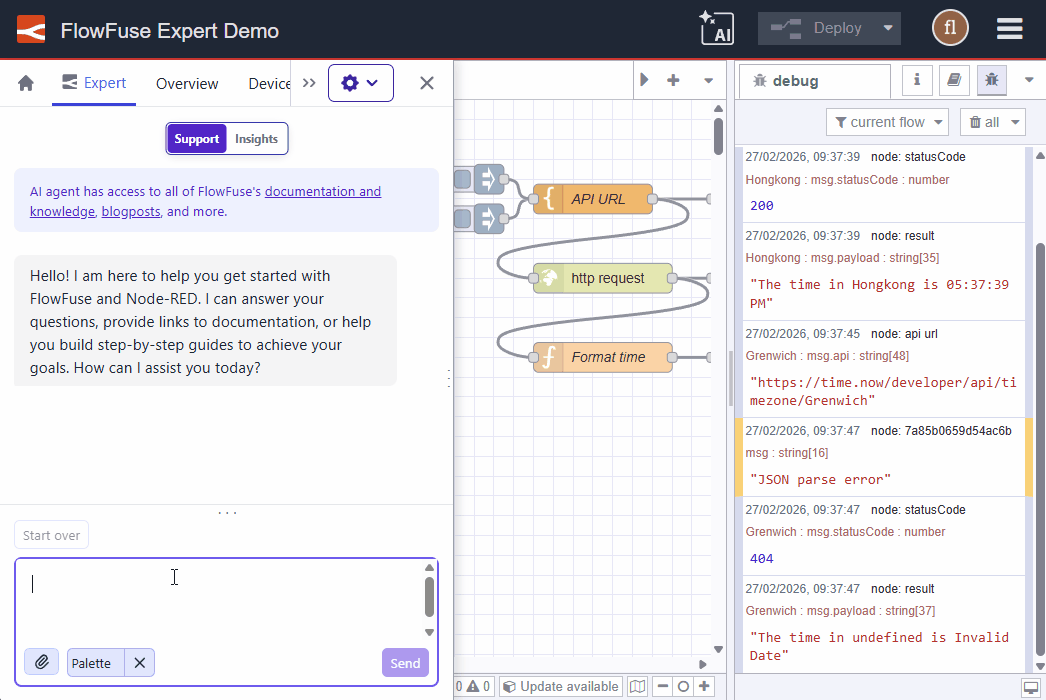
Task: Click the zoom in icon on the workspace
Action: (705, 686)
